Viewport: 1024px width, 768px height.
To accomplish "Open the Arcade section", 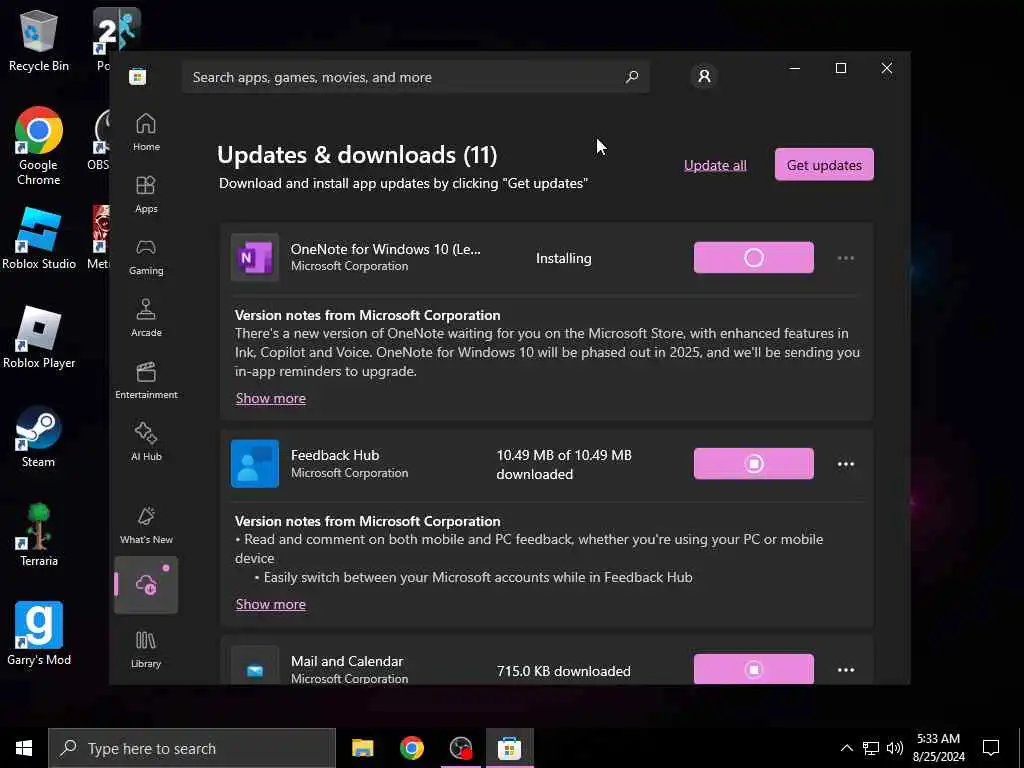I will 146,318.
